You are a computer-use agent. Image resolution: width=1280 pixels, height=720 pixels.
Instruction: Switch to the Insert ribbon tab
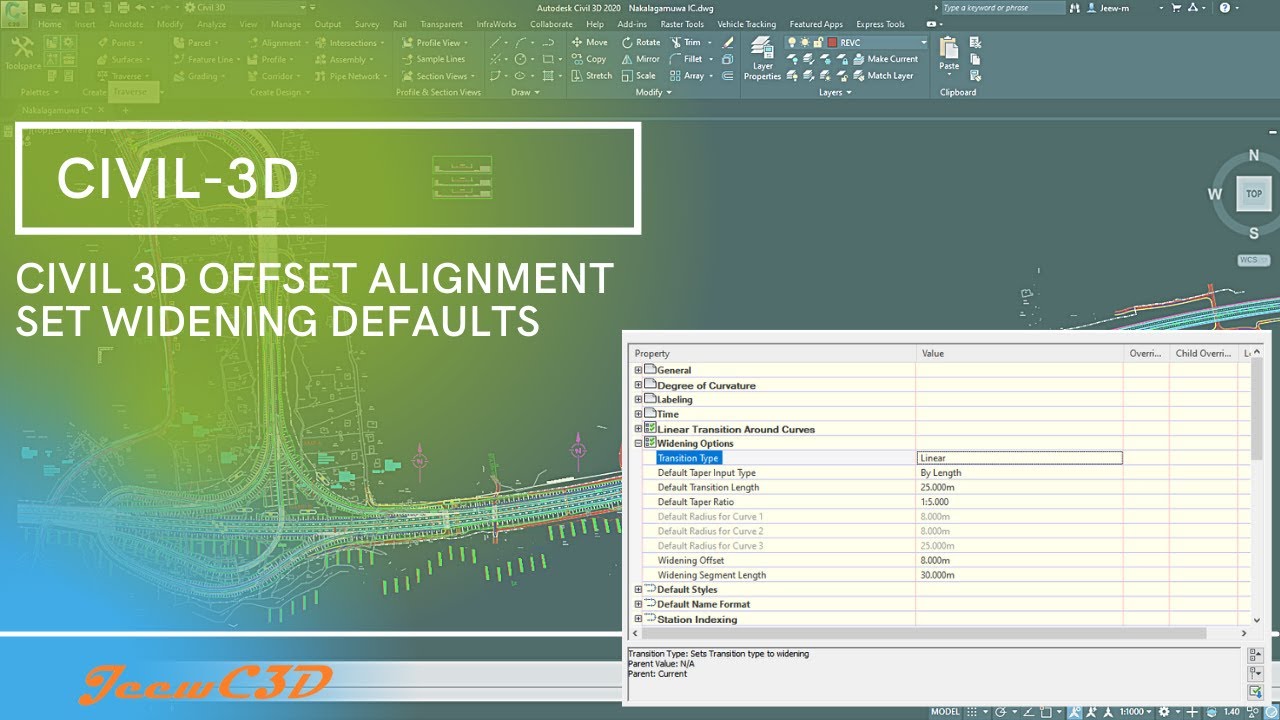85,24
